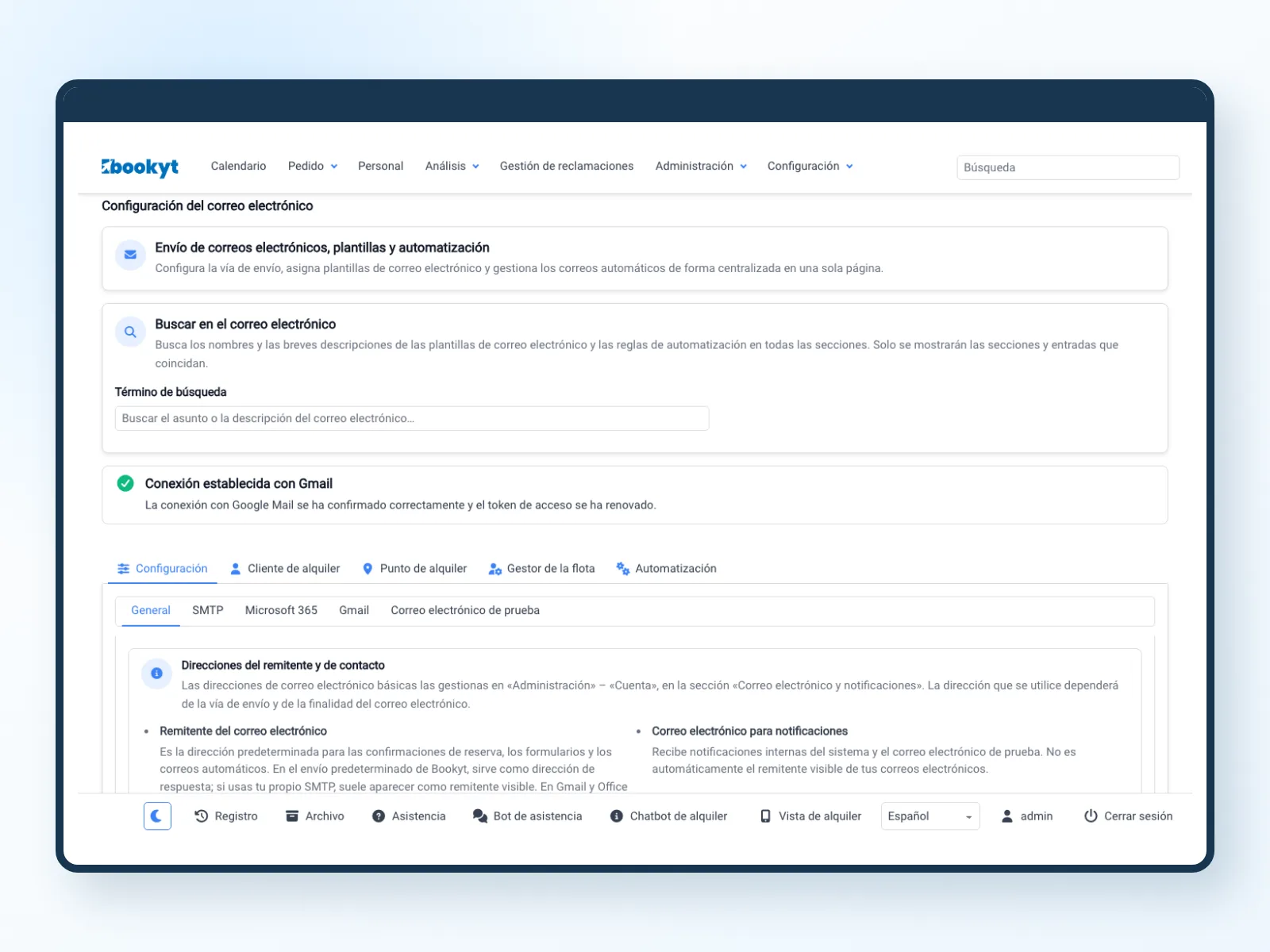Click the Asistencia question mark icon

pos(379,816)
